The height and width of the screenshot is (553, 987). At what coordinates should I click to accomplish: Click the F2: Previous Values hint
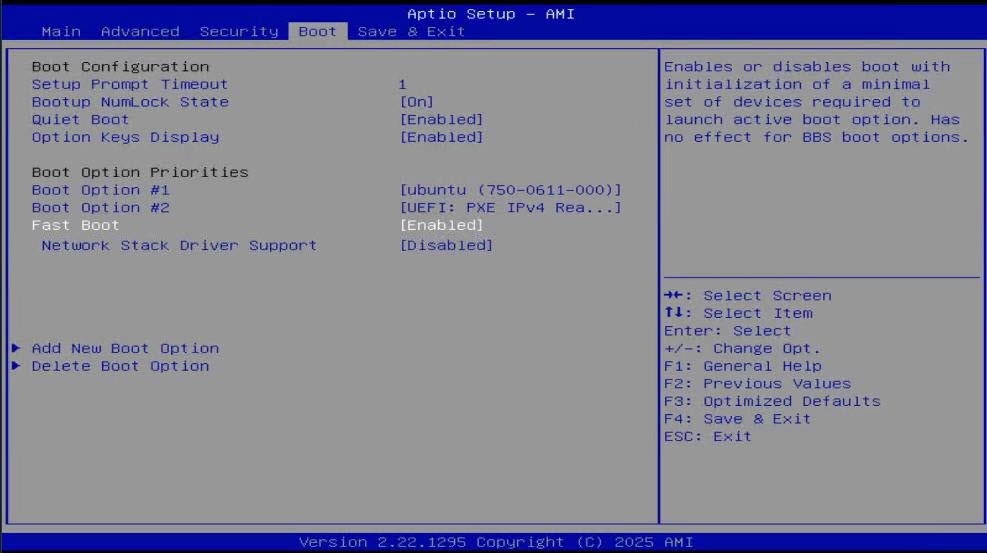tap(757, 384)
